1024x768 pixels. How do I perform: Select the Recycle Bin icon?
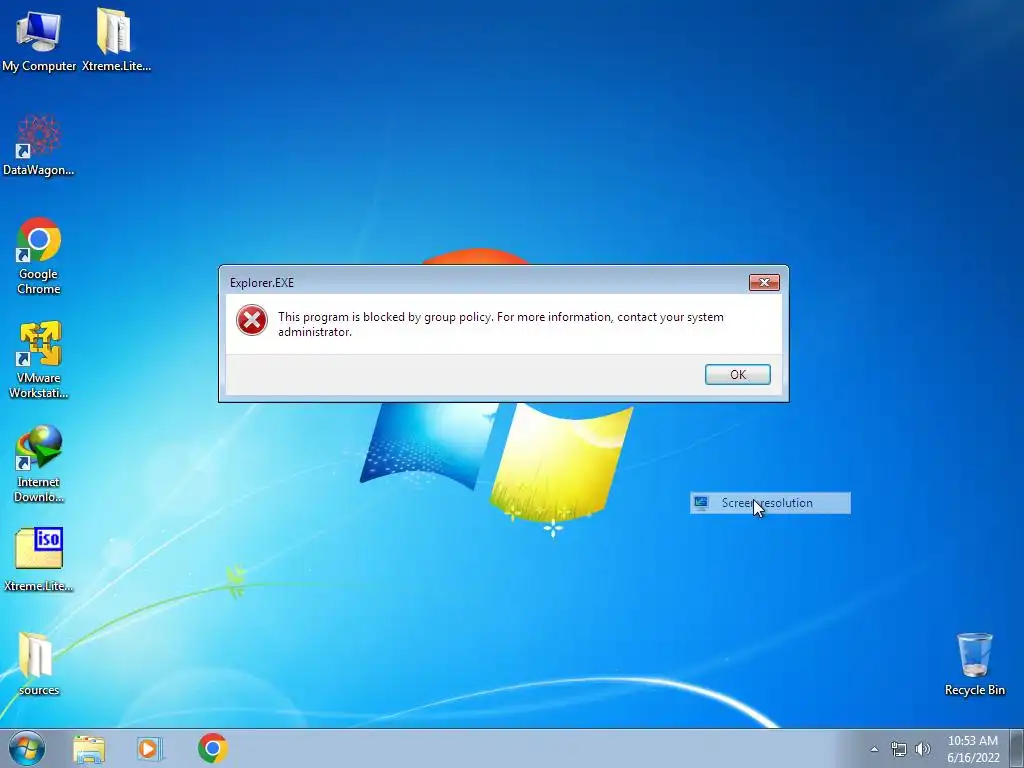click(974, 664)
